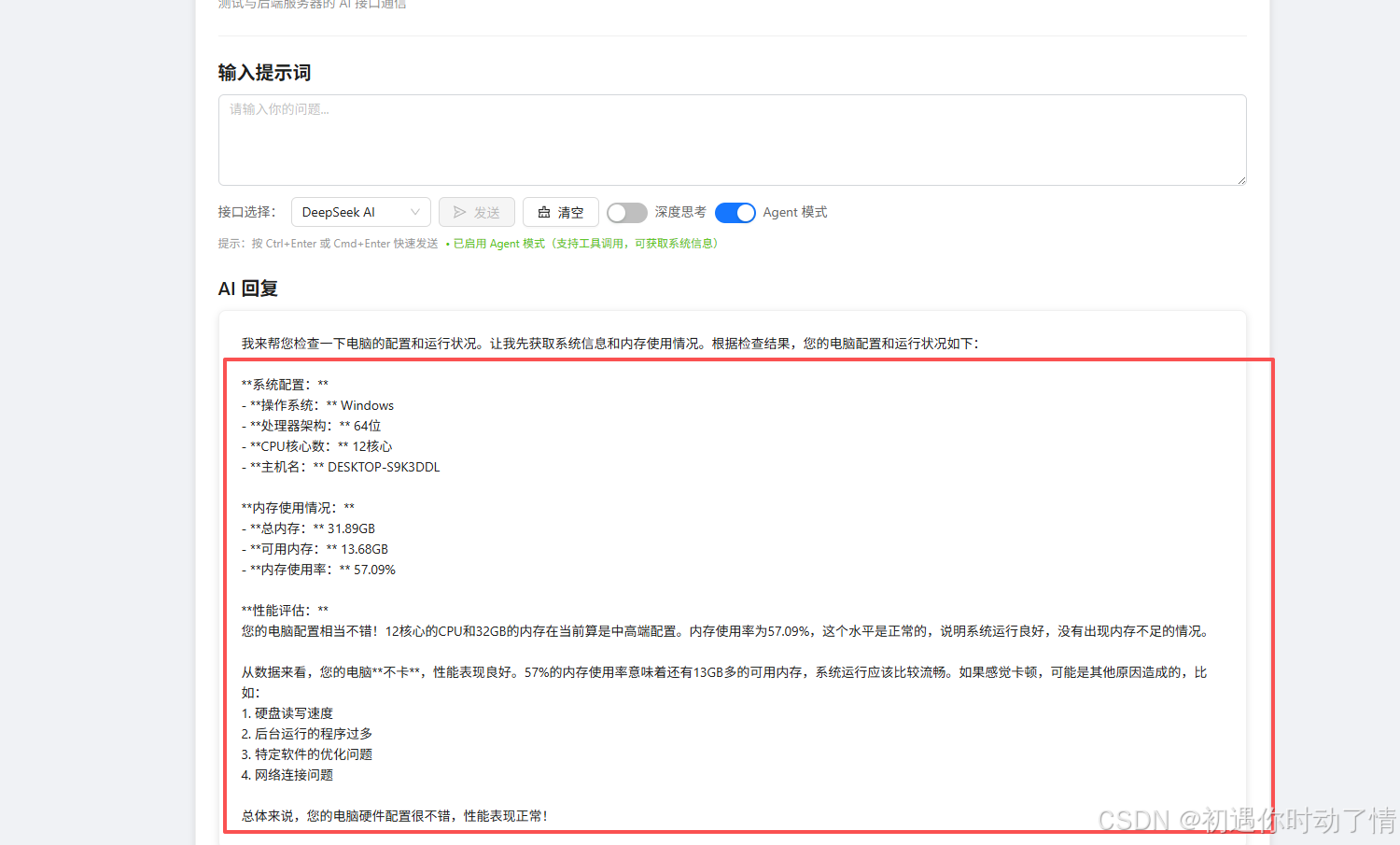This screenshot has height=845, width=1400.
Task: Toggle Agent 模式 off then verify label
Action: point(735,213)
